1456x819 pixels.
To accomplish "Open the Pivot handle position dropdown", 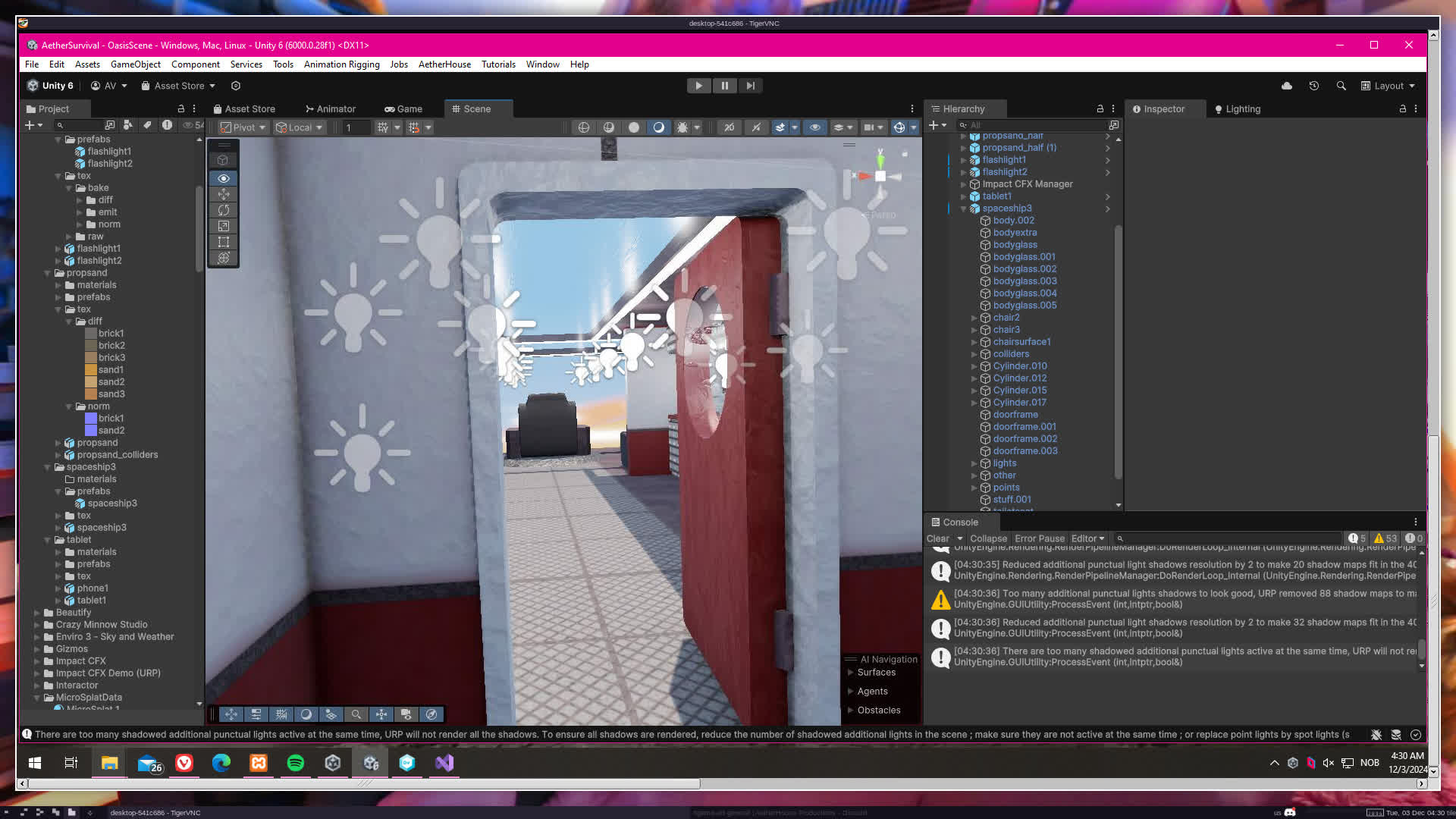I will pyautogui.click(x=243, y=127).
